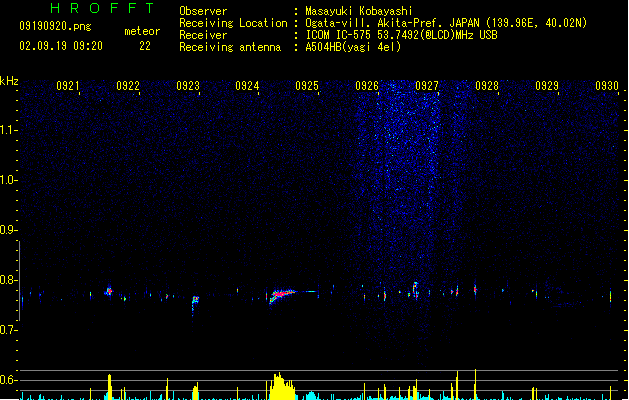Click the 1.0 kHz axis label
The height and width of the screenshot is (400, 629).
pos(8,180)
